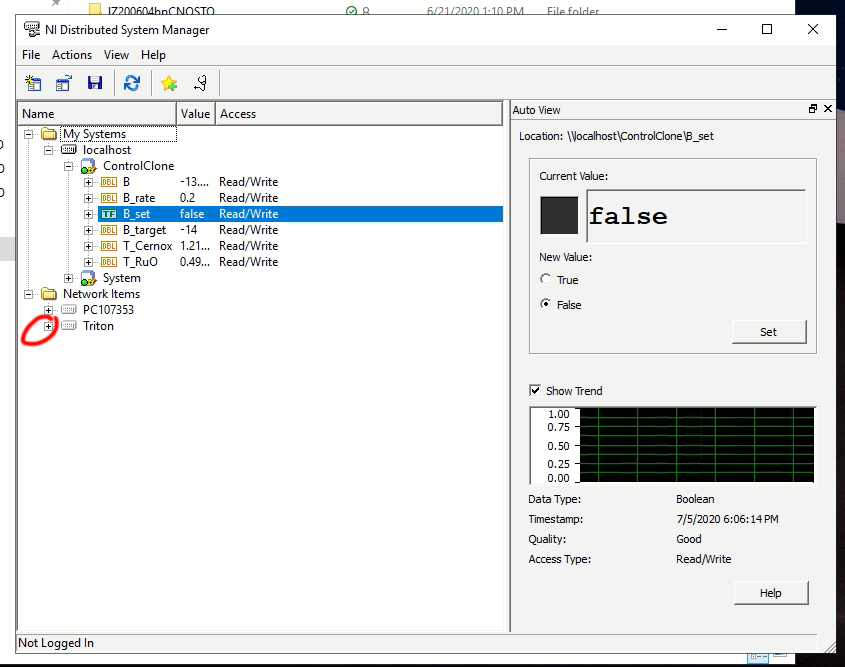The height and width of the screenshot is (667, 845).
Task: Collapse the Network Items node
Action: [29, 294]
